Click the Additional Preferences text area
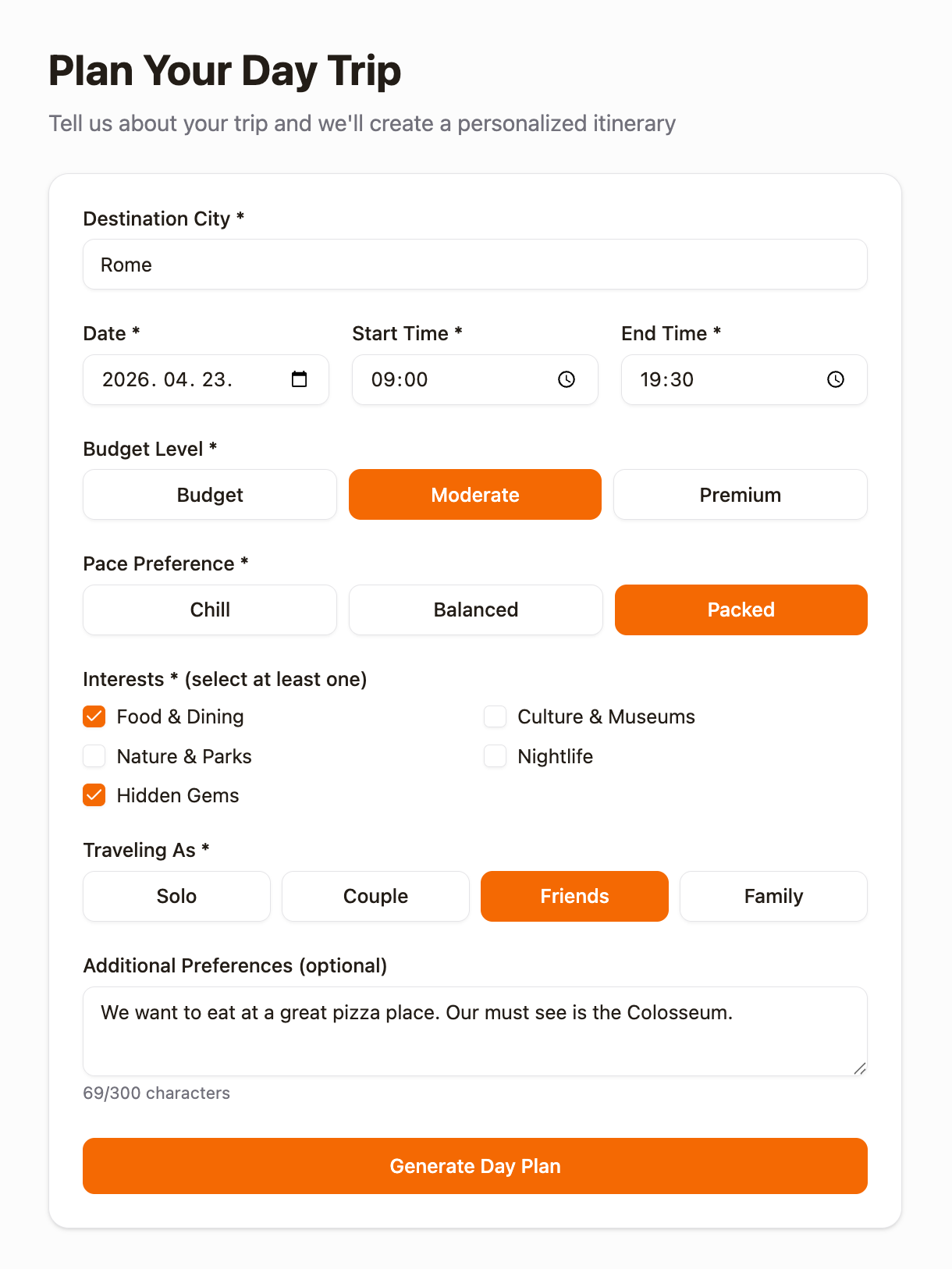Screen dimensions: 952x1269 (474, 1030)
